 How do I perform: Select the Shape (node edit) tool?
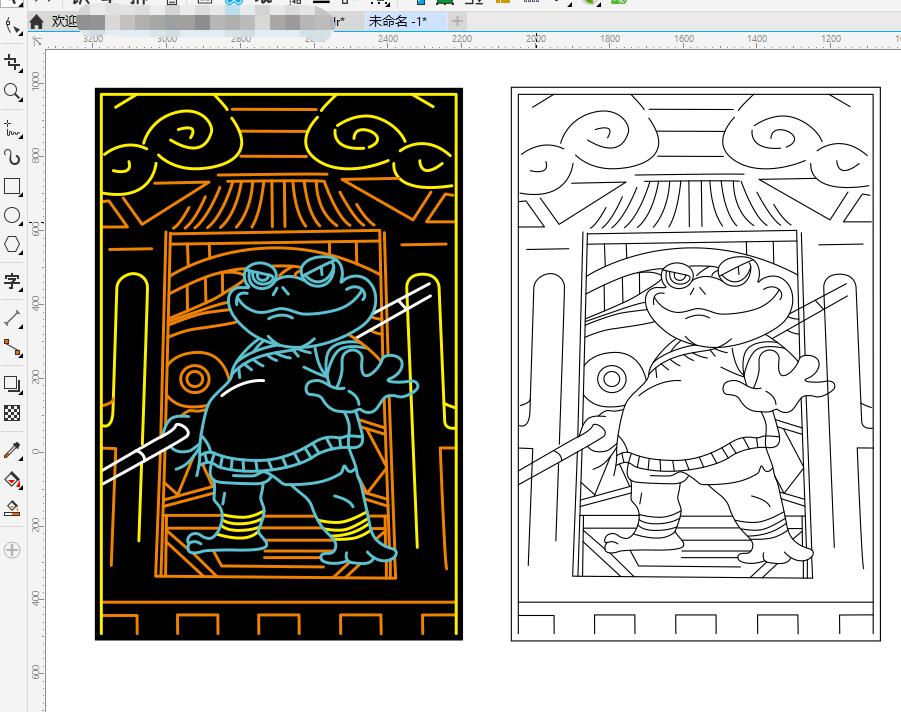coord(11,26)
